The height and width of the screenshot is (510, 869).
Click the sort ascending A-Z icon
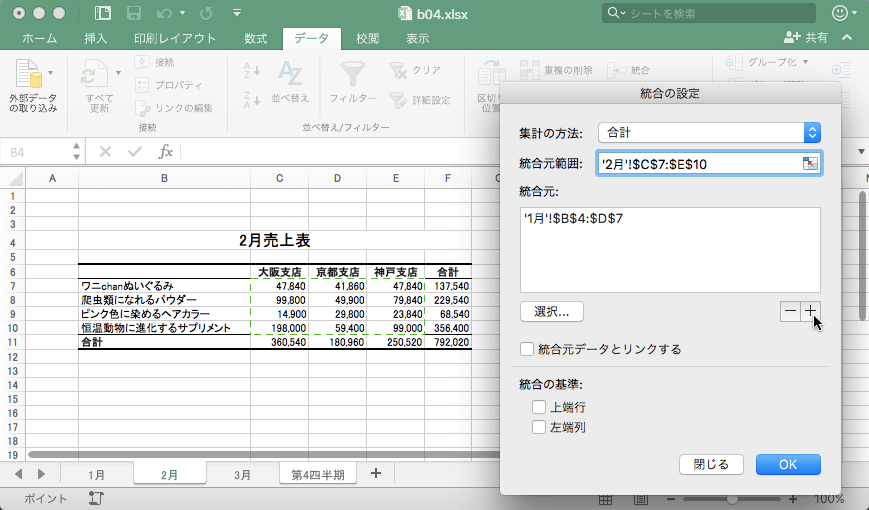[x=252, y=70]
